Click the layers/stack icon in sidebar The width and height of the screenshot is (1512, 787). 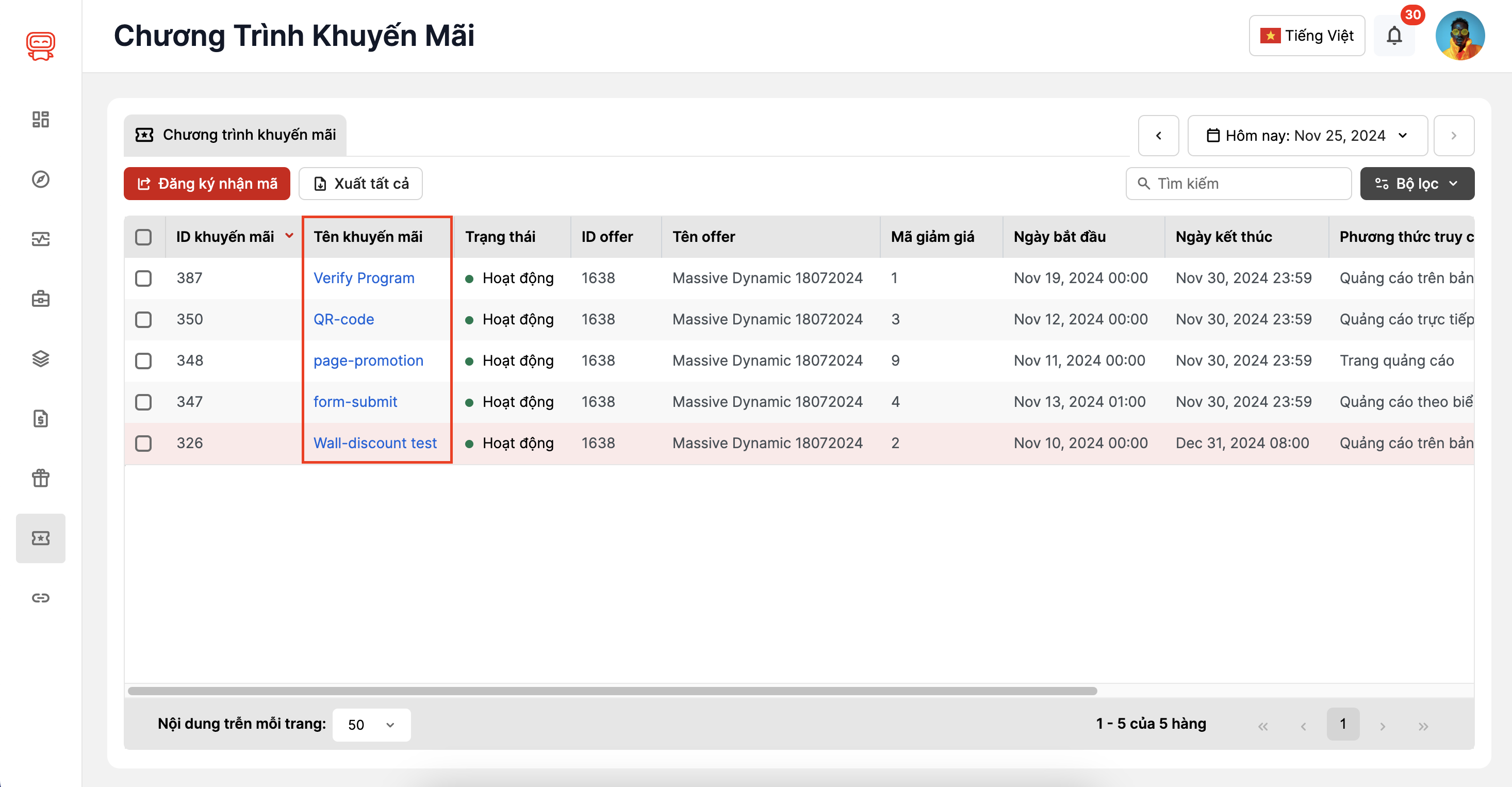[40, 358]
